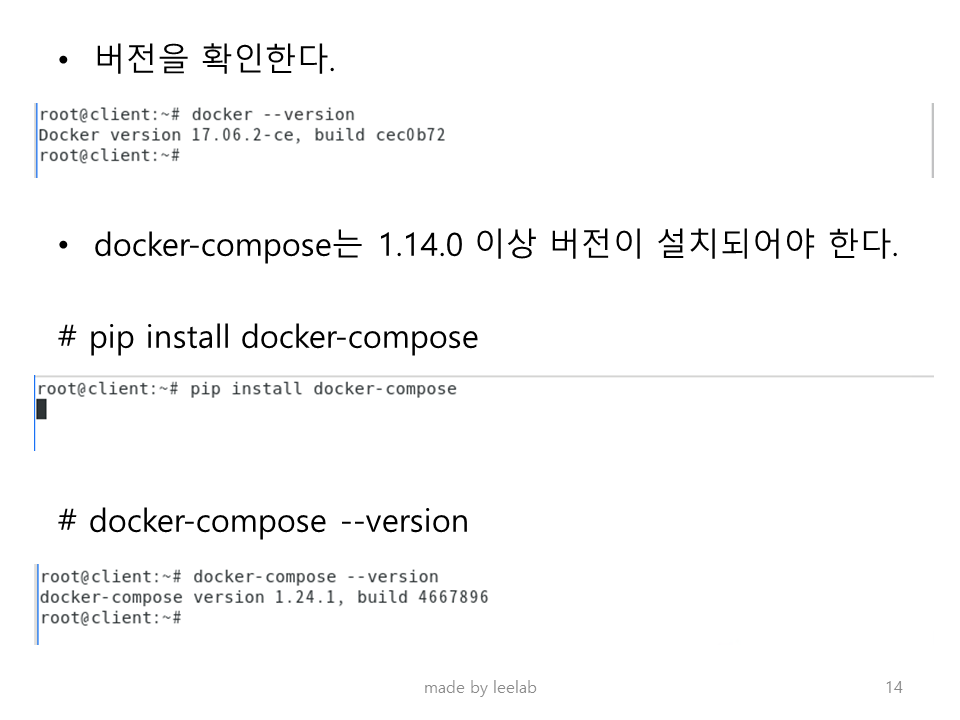Click the empty prompt under the docker-compose version output
Viewport: 960px width, 720px height.
pos(111,618)
